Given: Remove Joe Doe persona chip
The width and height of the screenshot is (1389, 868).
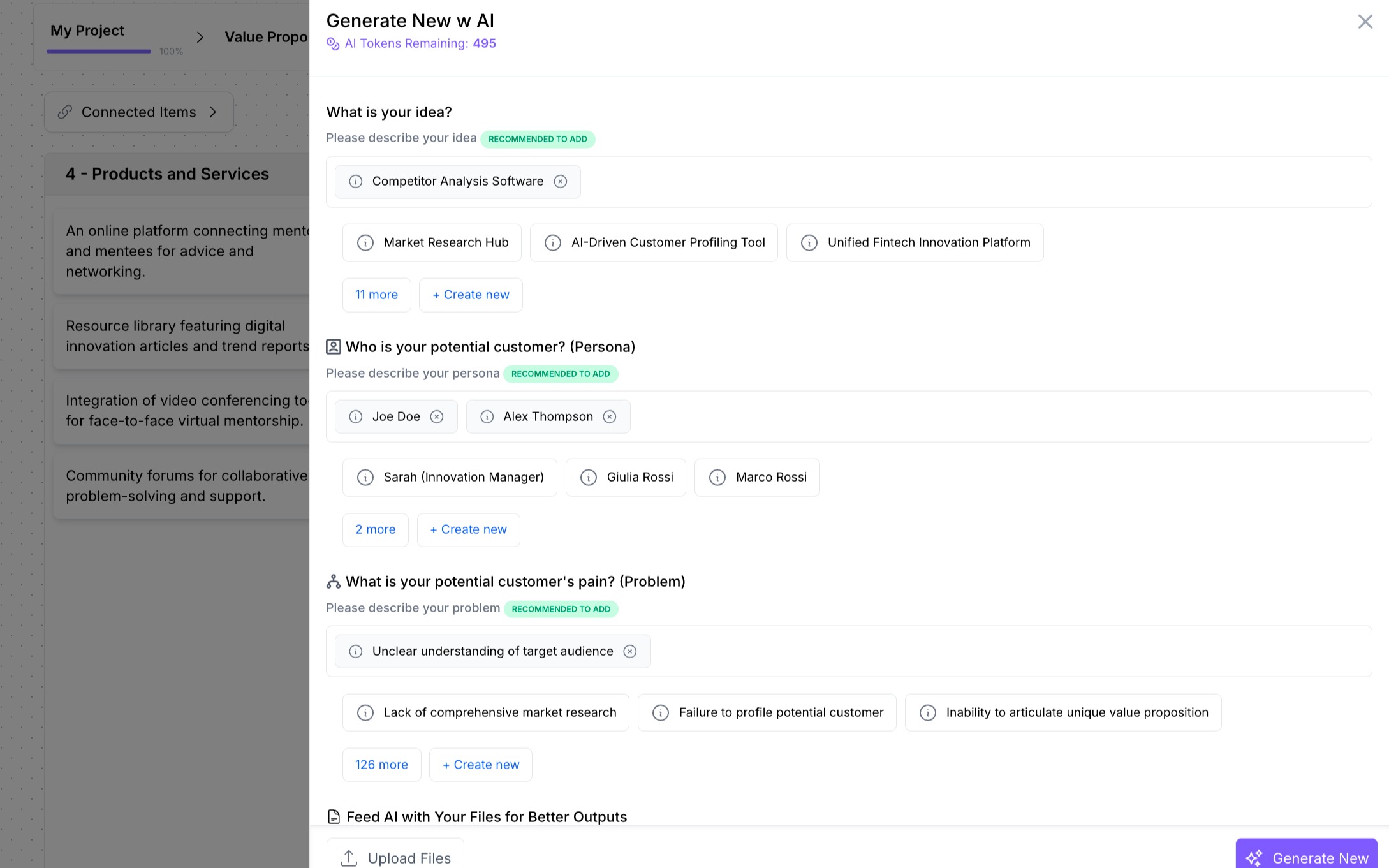Looking at the screenshot, I should 436,417.
